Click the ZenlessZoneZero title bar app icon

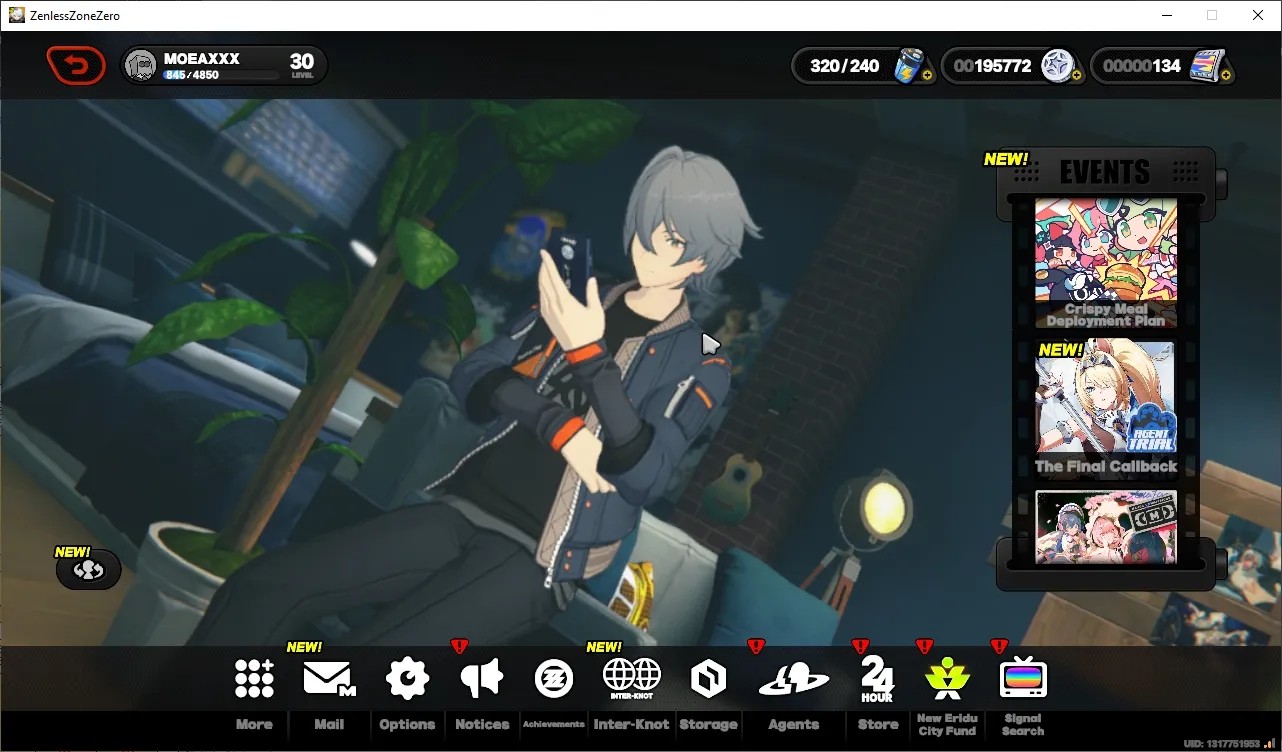[17, 15]
